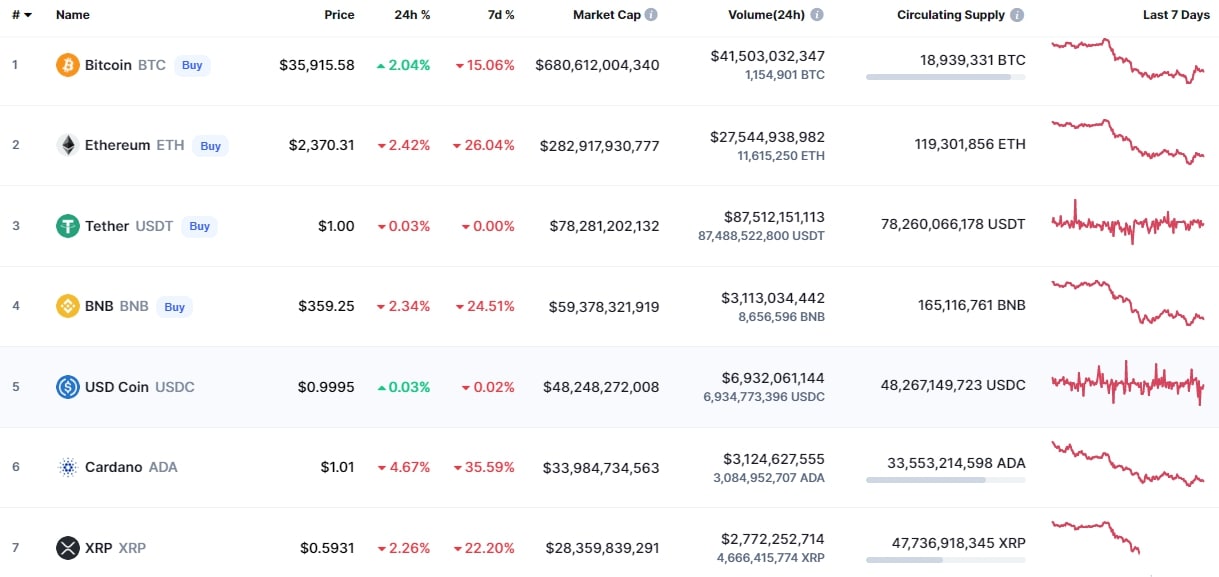Open Tether's 7-day sparkline chart
This screenshot has height=577, width=1219.
[1128, 223]
